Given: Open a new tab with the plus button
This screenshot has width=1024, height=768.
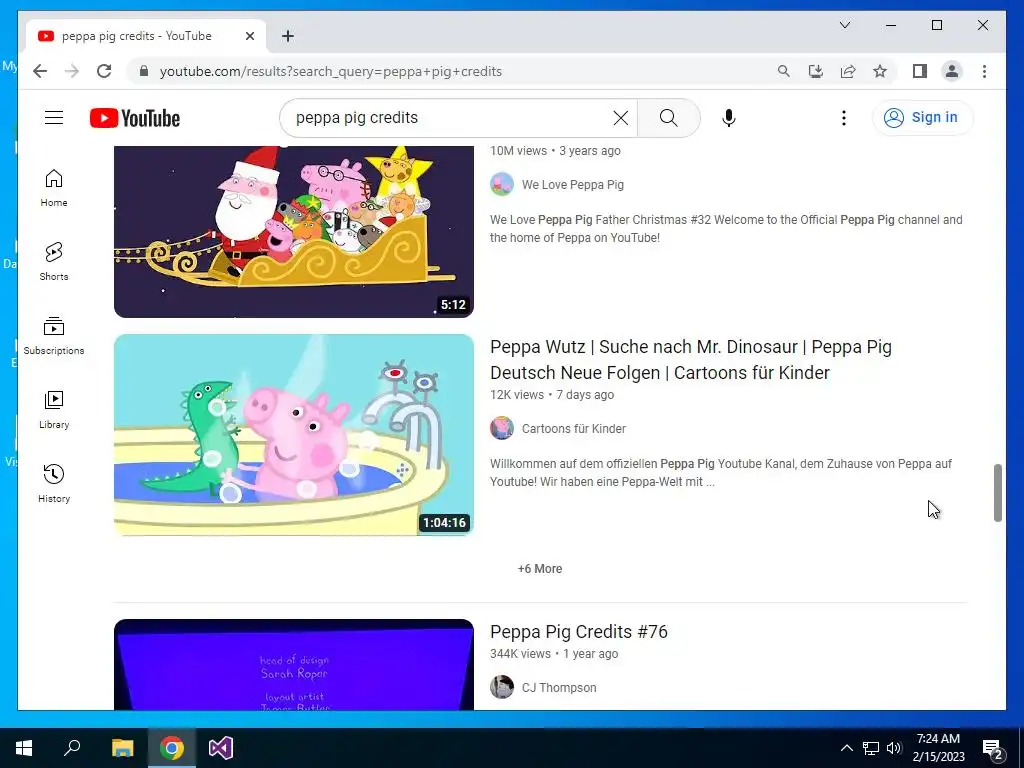Looking at the screenshot, I should [288, 36].
